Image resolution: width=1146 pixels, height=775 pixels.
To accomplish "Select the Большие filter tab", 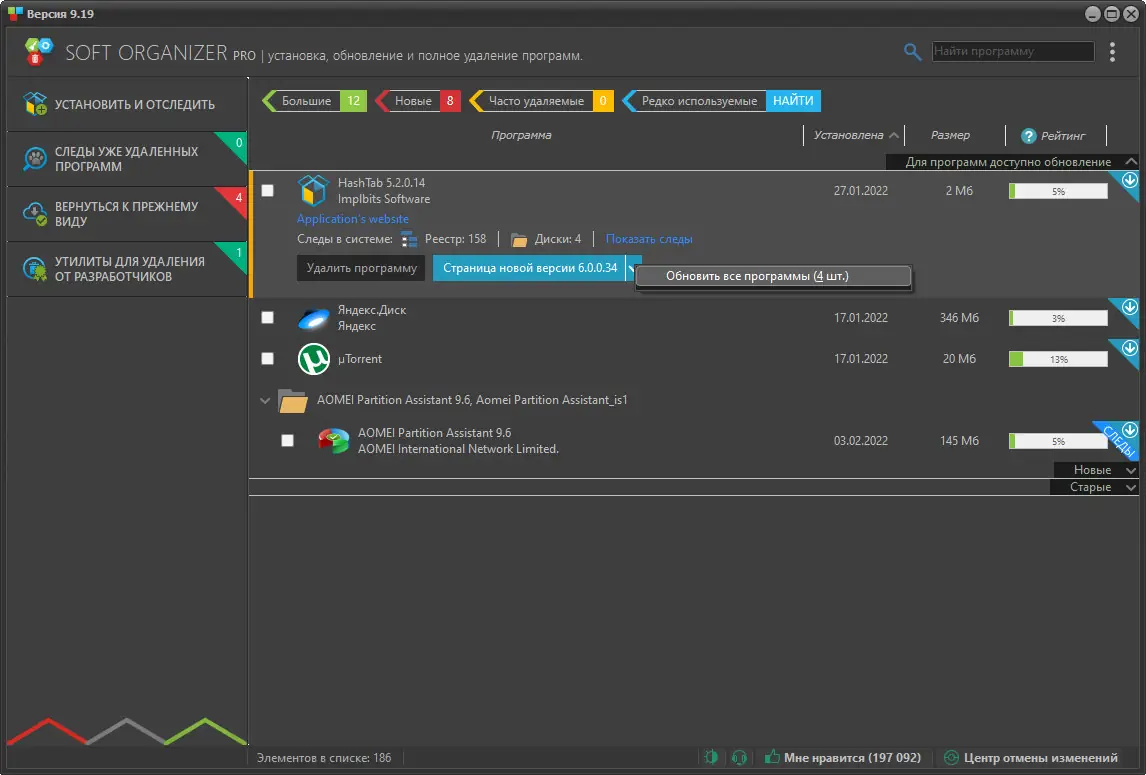I will [314, 101].
